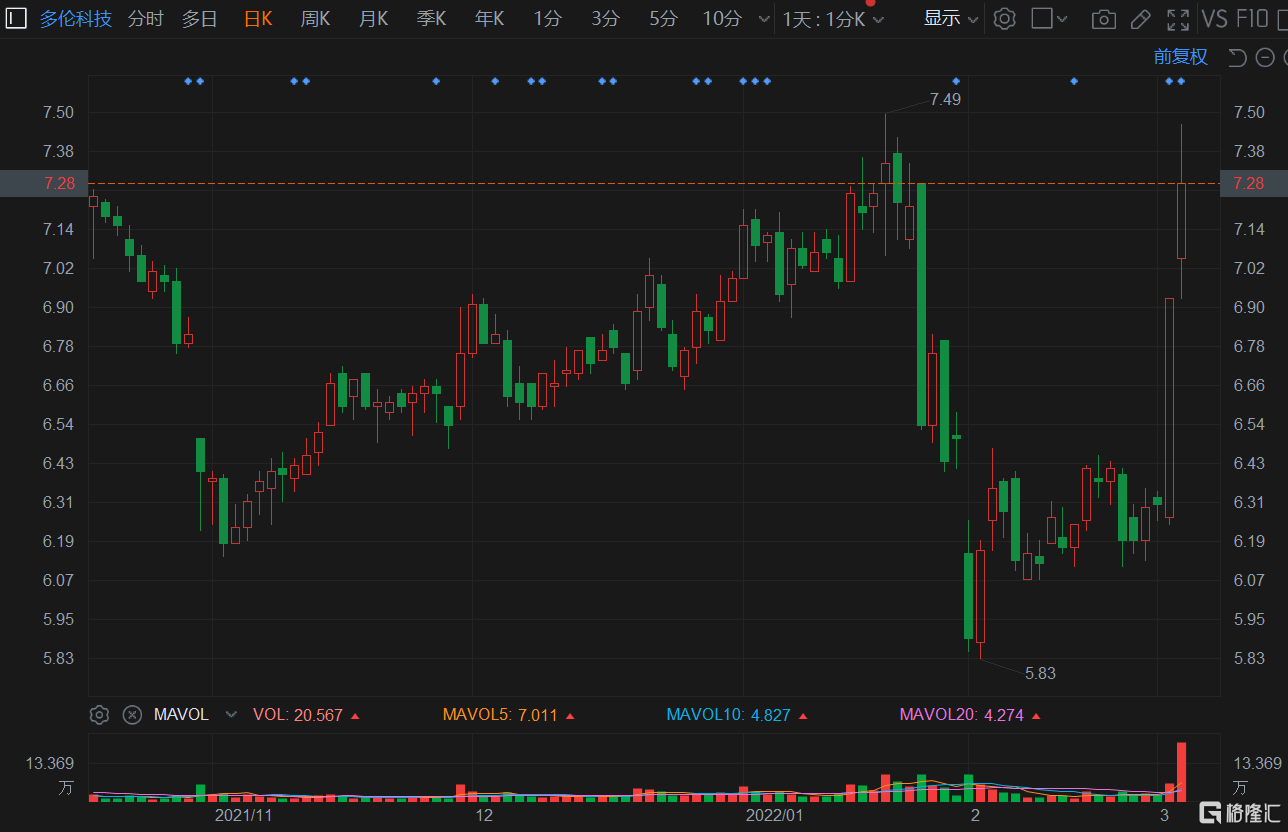Click the 13.369 volume label on left axis
Viewport: 1288px width, 832px height.
(51, 763)
